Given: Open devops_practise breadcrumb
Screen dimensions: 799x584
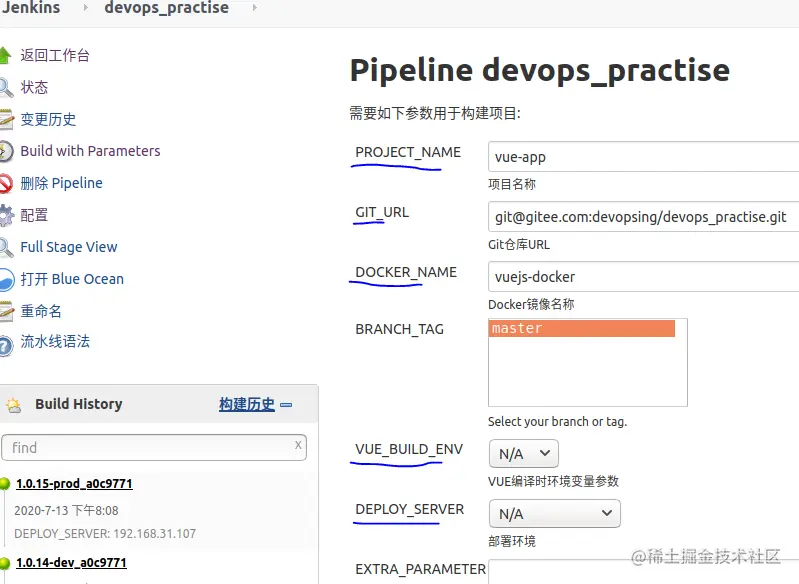Looking at the screenshot, I should pos(167,8).
